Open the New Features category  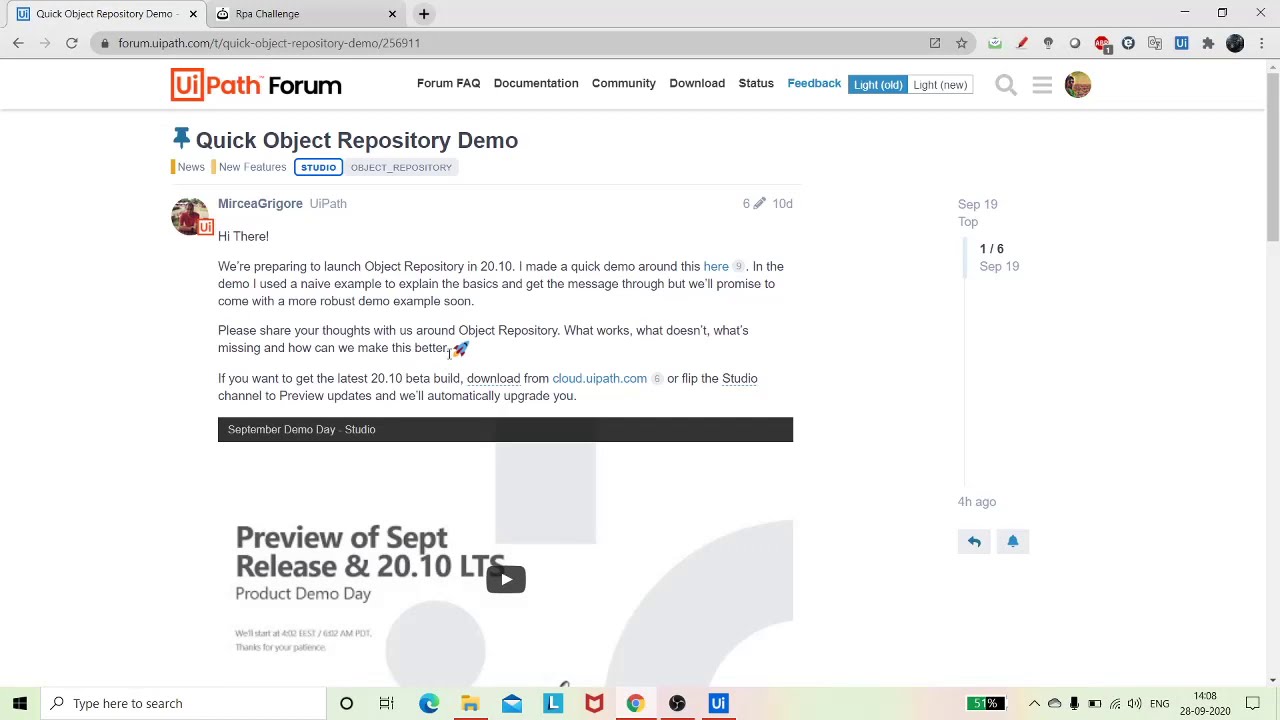249,167
